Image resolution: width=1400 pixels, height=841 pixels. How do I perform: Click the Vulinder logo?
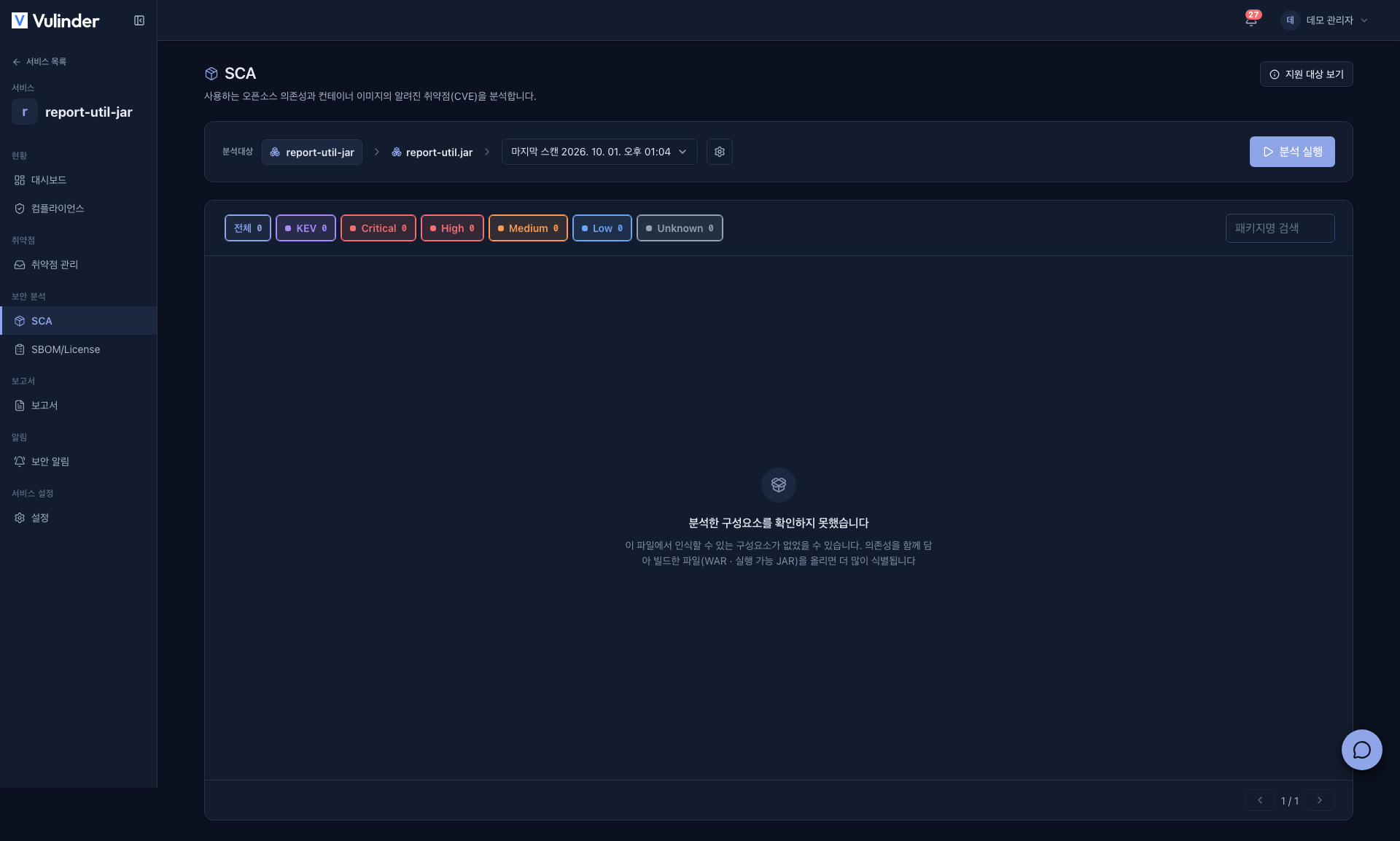pos(55,20)
